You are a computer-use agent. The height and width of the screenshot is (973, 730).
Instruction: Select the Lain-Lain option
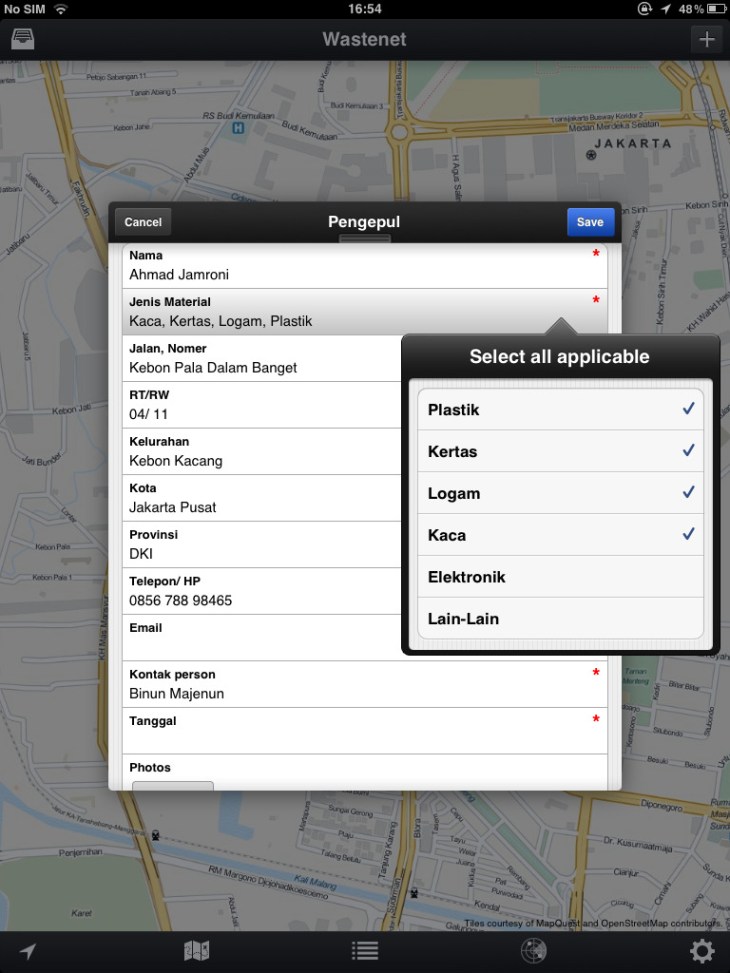pos(560,619)
